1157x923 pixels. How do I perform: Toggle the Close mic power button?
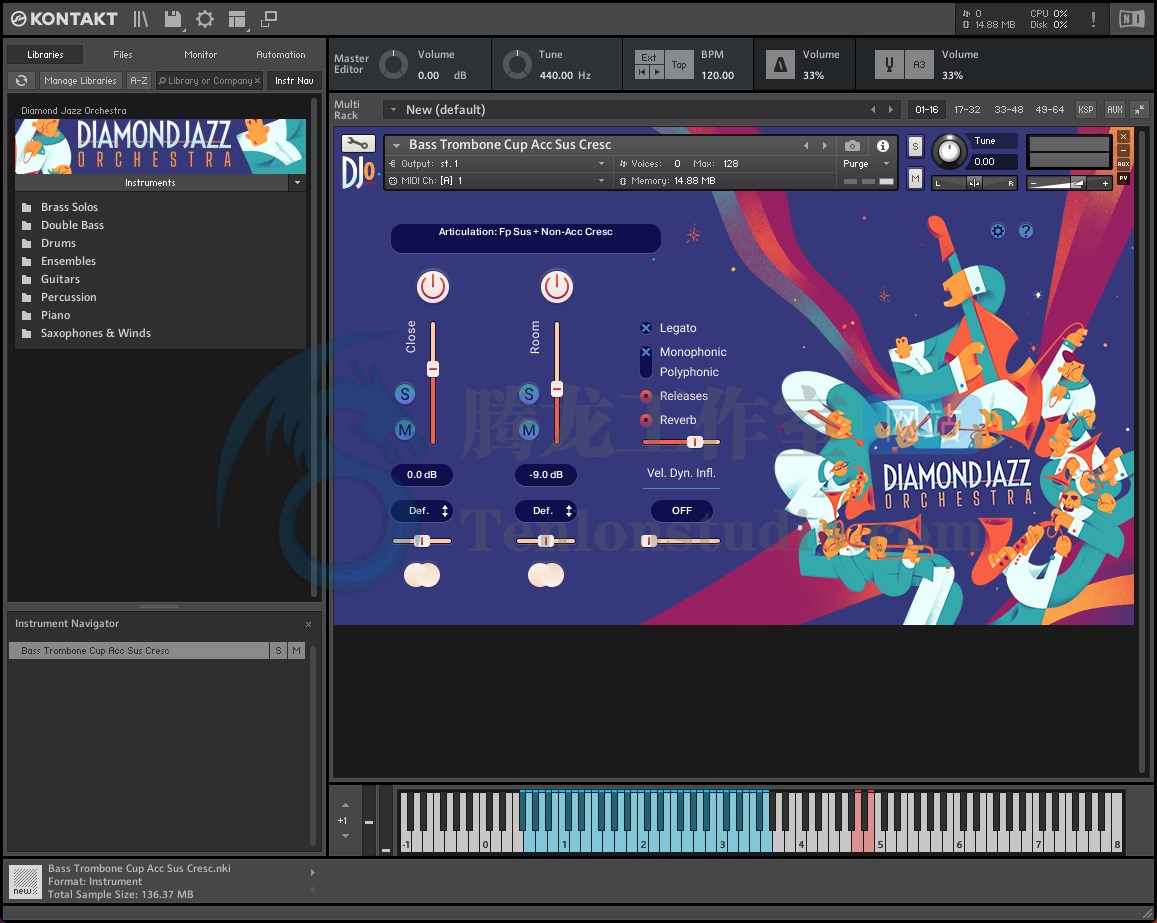tap(433, 287)
